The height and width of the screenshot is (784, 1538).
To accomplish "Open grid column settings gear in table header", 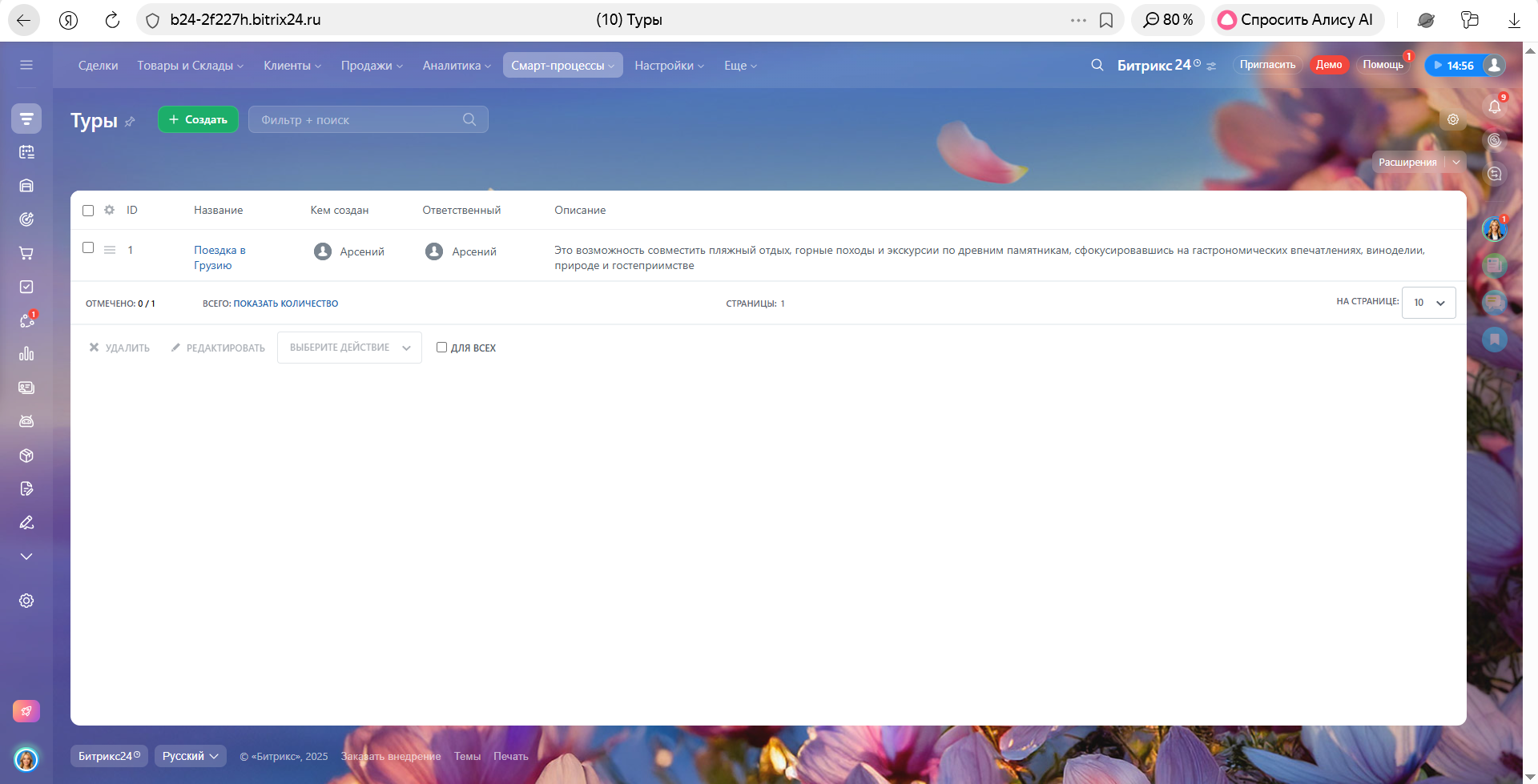I will point(110,210).
